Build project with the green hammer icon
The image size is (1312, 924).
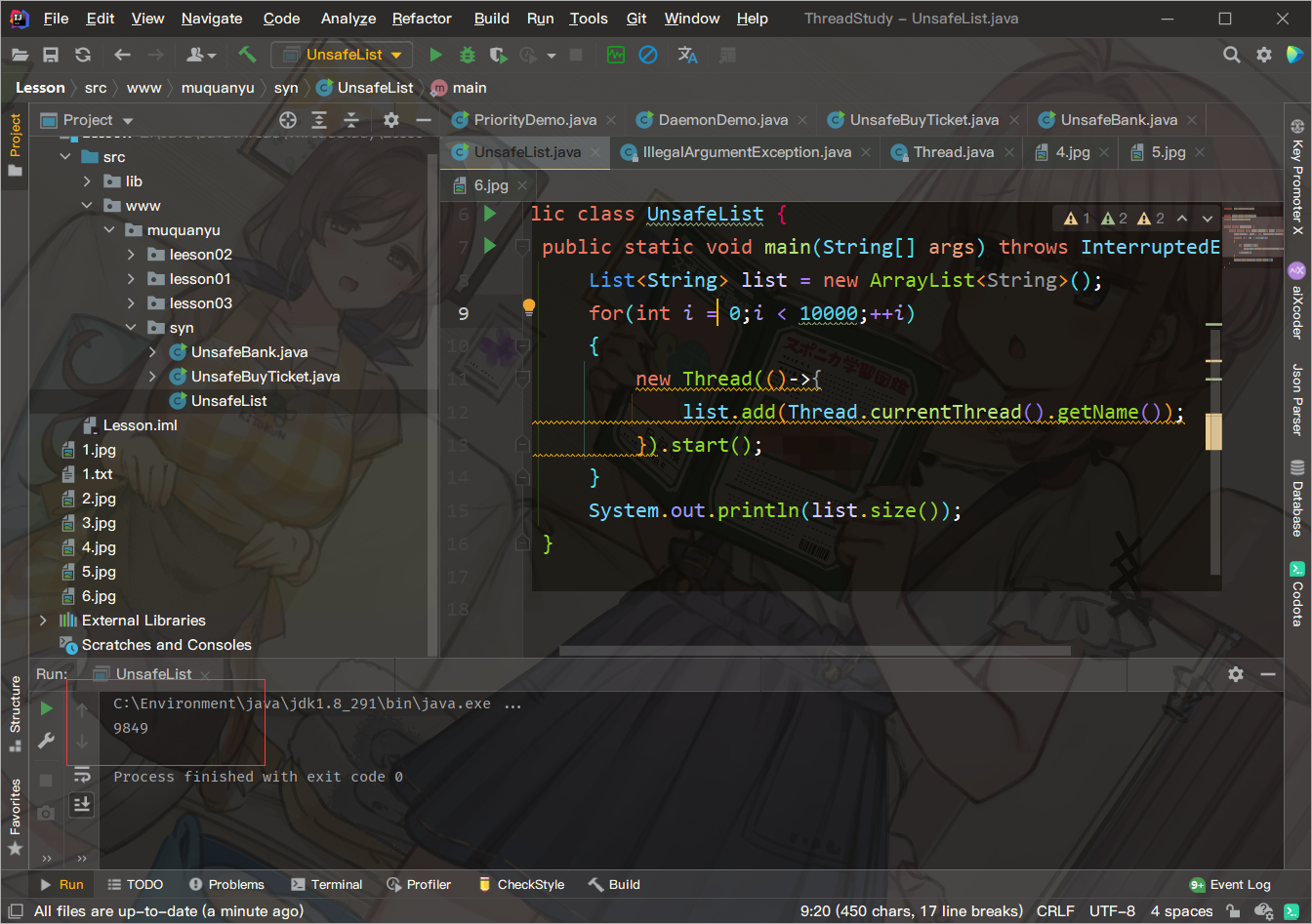pyautogui.click(x=247, y=55)
